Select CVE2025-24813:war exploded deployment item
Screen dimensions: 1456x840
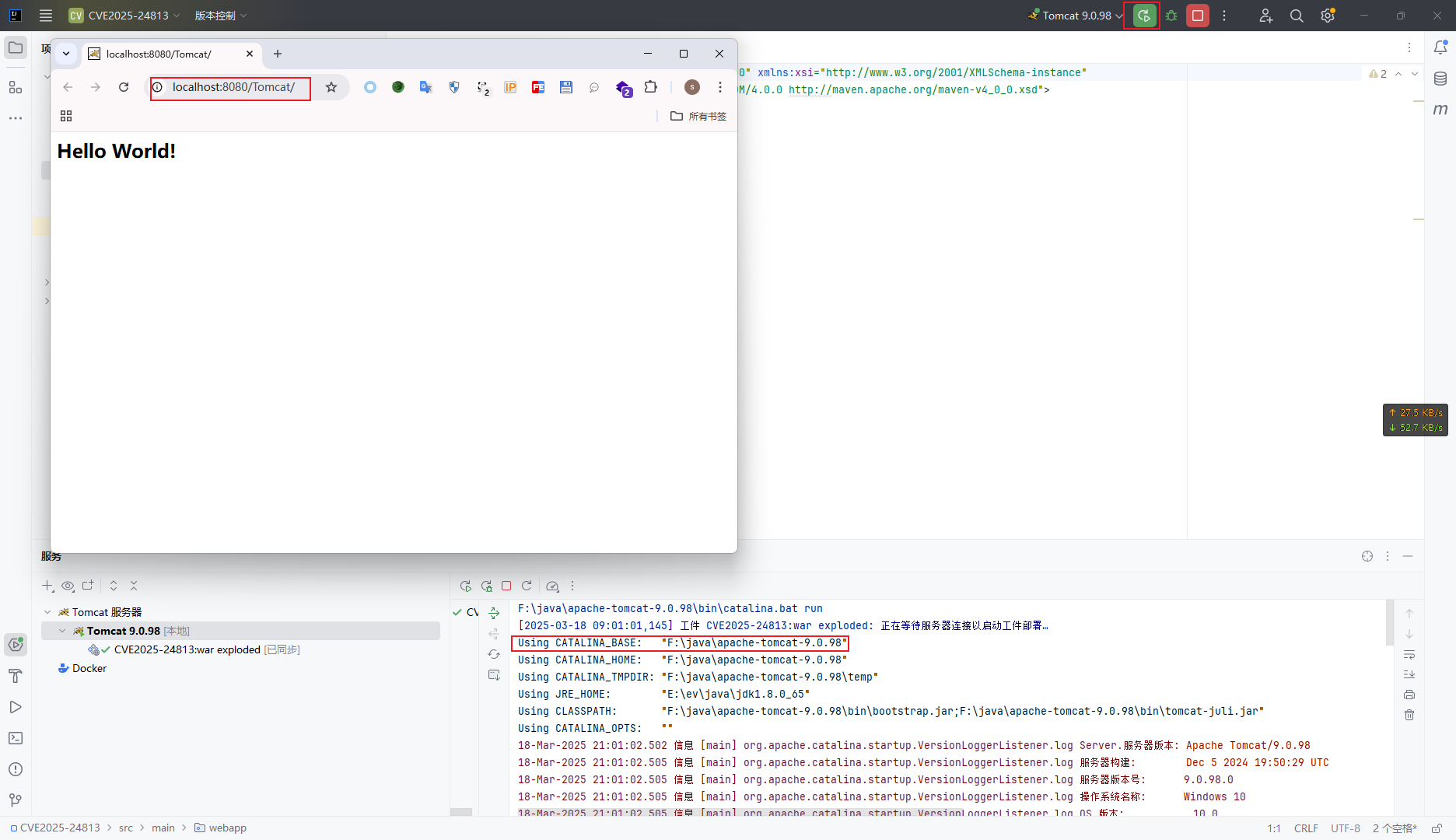pyautogui.click(x=194, y=649)
